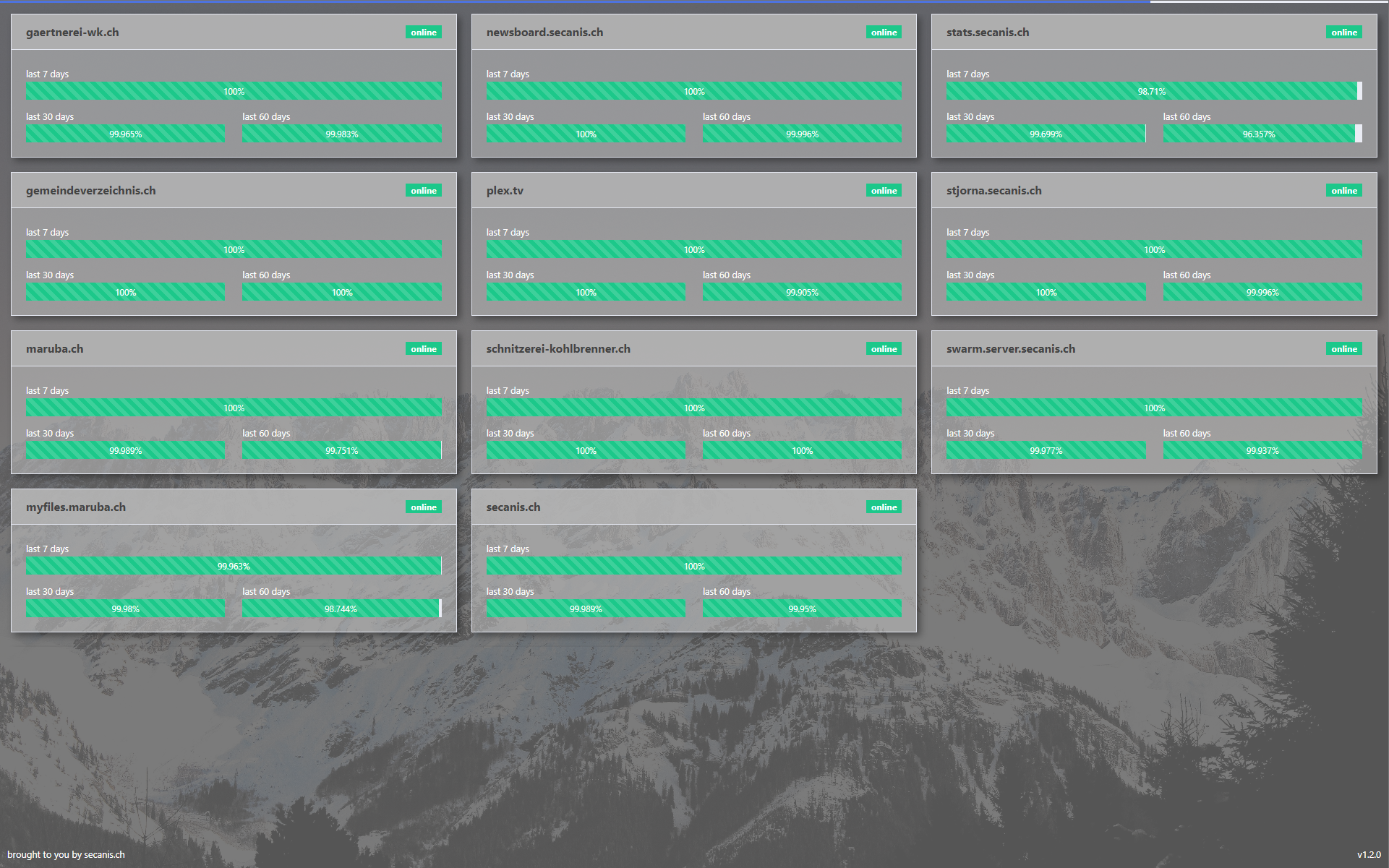Click the stats.secanis.ch online badge

(x=1343, y=33)
